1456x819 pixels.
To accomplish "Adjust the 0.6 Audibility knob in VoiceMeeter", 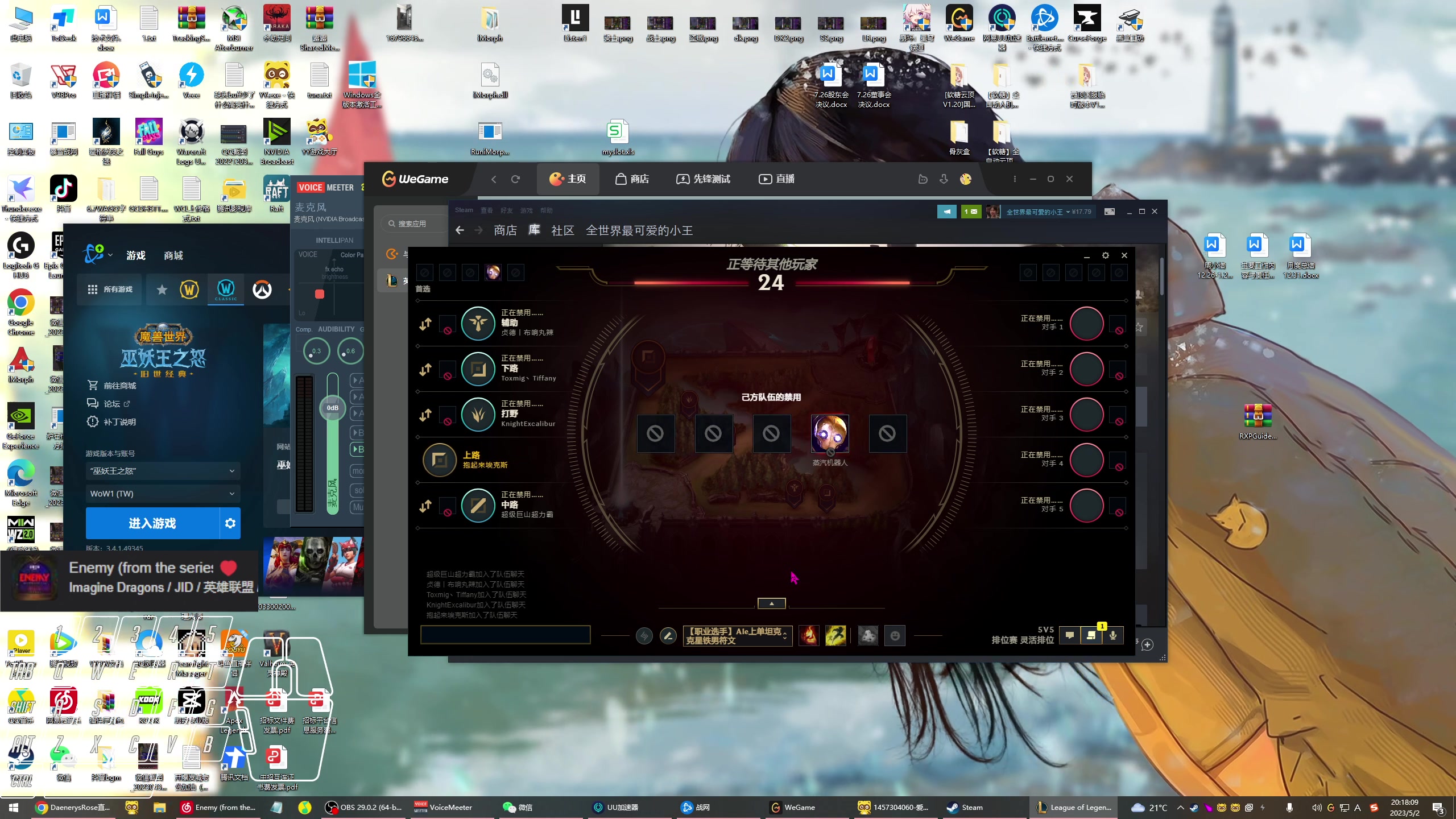I will 350,351.
